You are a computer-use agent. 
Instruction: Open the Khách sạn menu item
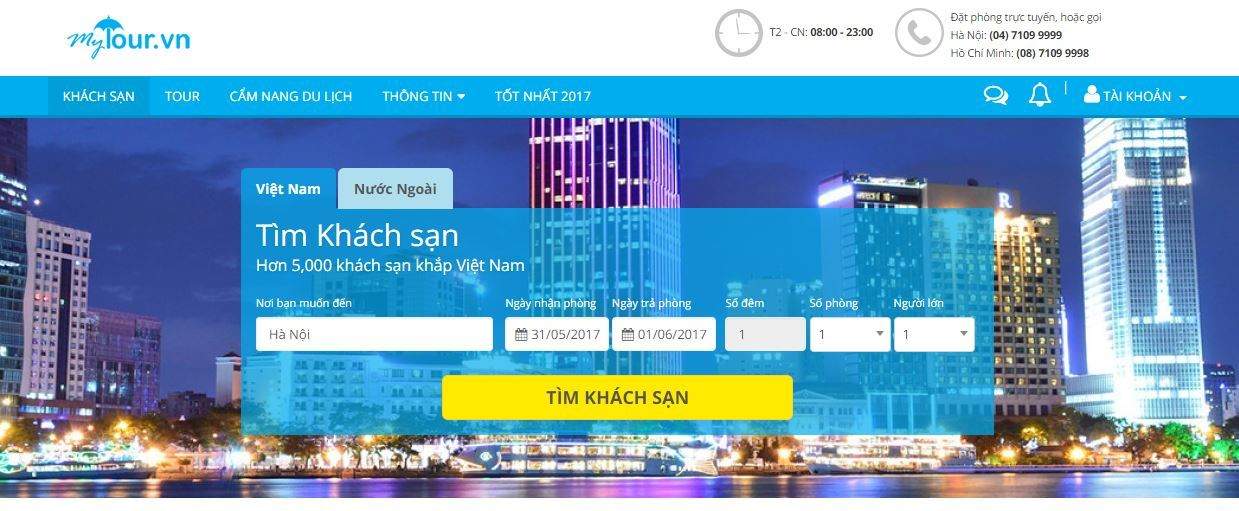pos(98,96)
